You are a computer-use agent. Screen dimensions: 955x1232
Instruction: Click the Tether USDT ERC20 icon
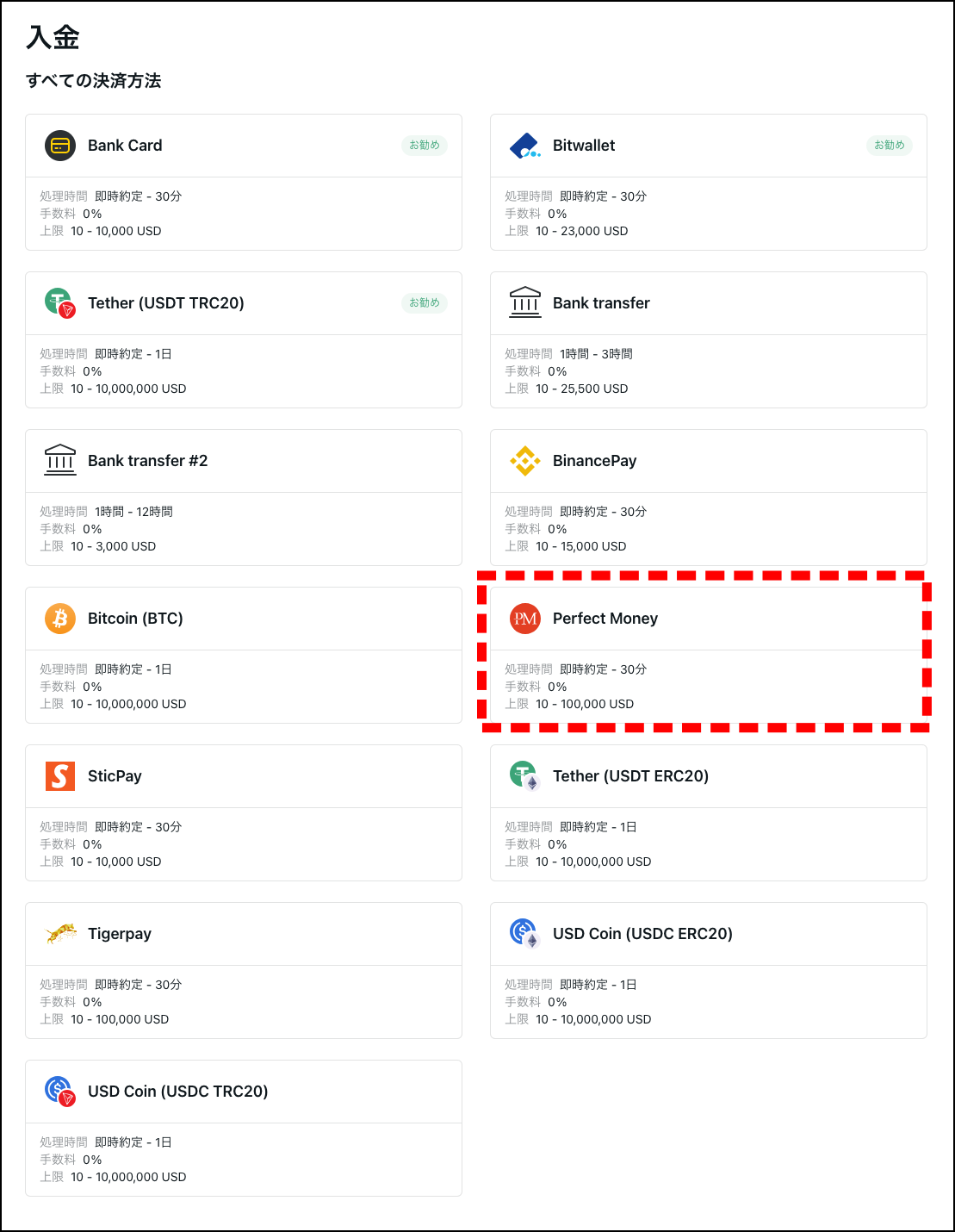(524, 776)
